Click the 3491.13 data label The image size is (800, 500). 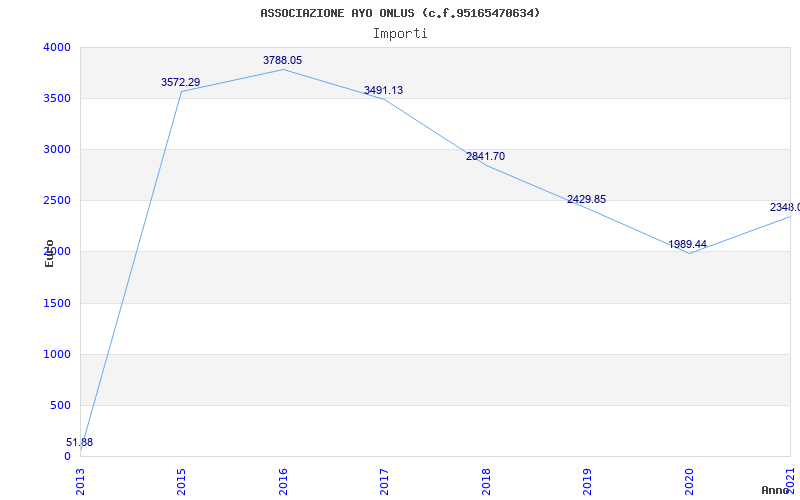tap(383, 90)
